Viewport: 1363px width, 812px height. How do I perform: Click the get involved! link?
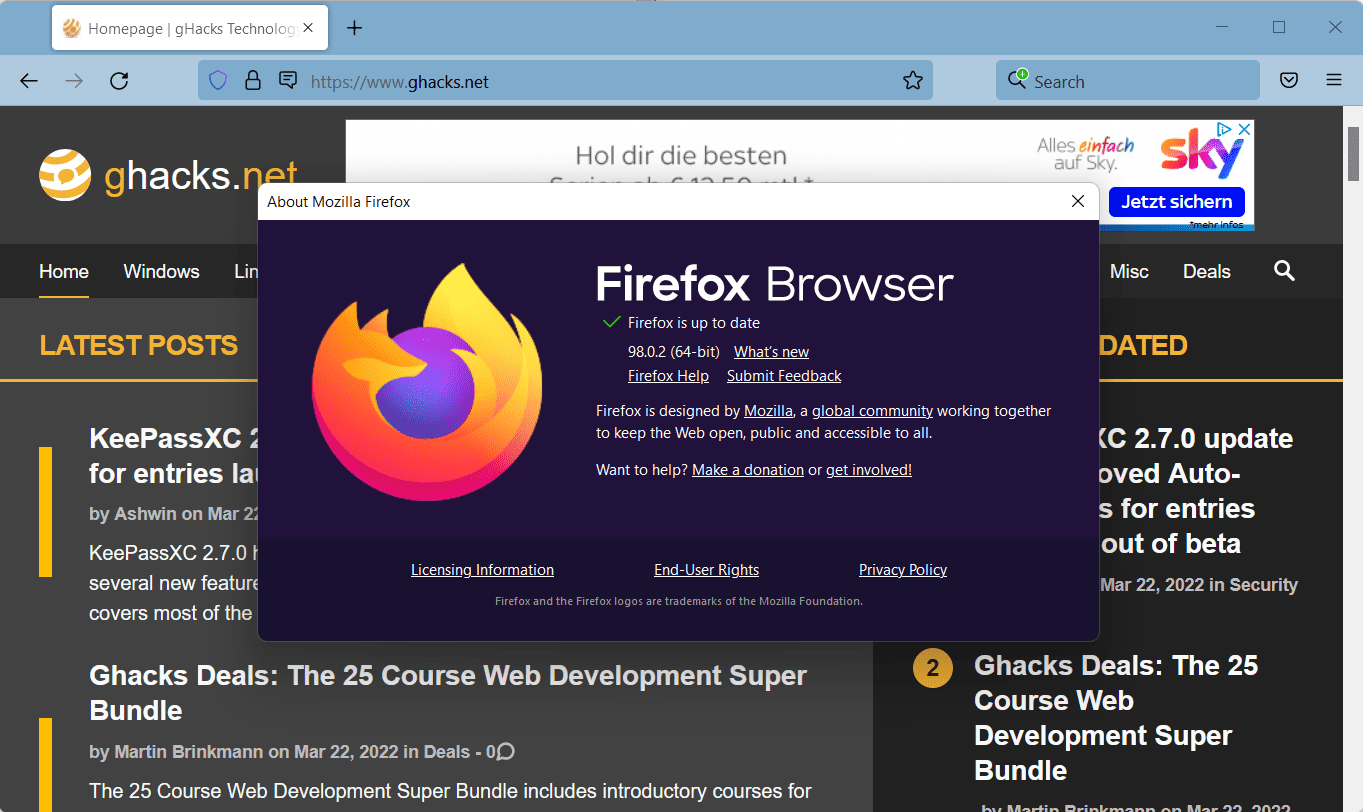869,470
